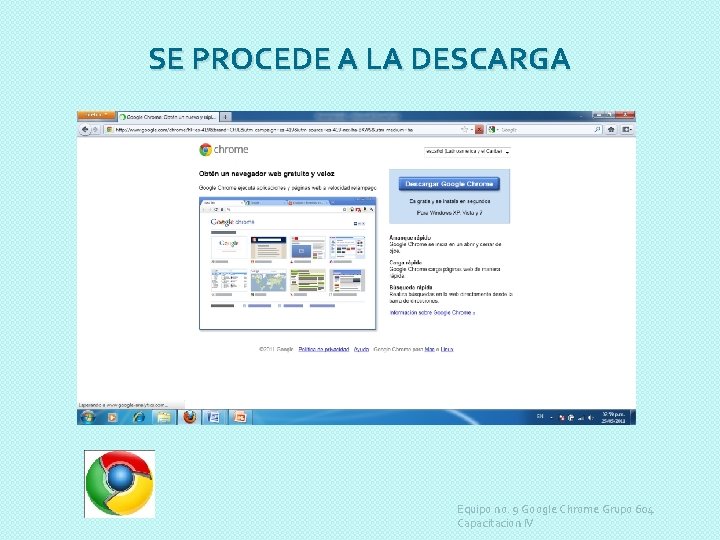Viewport: 720px width, 540px height.
Task: Click Chrome browser preview screenshot
Action: (287, 263)
